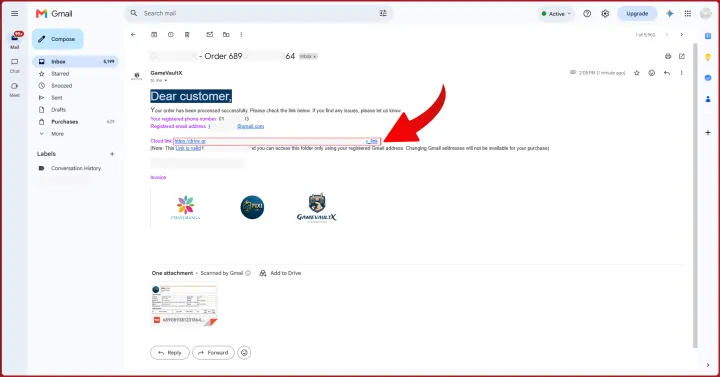
Task: Open the account profile avatar
Action: click(706, 14)
